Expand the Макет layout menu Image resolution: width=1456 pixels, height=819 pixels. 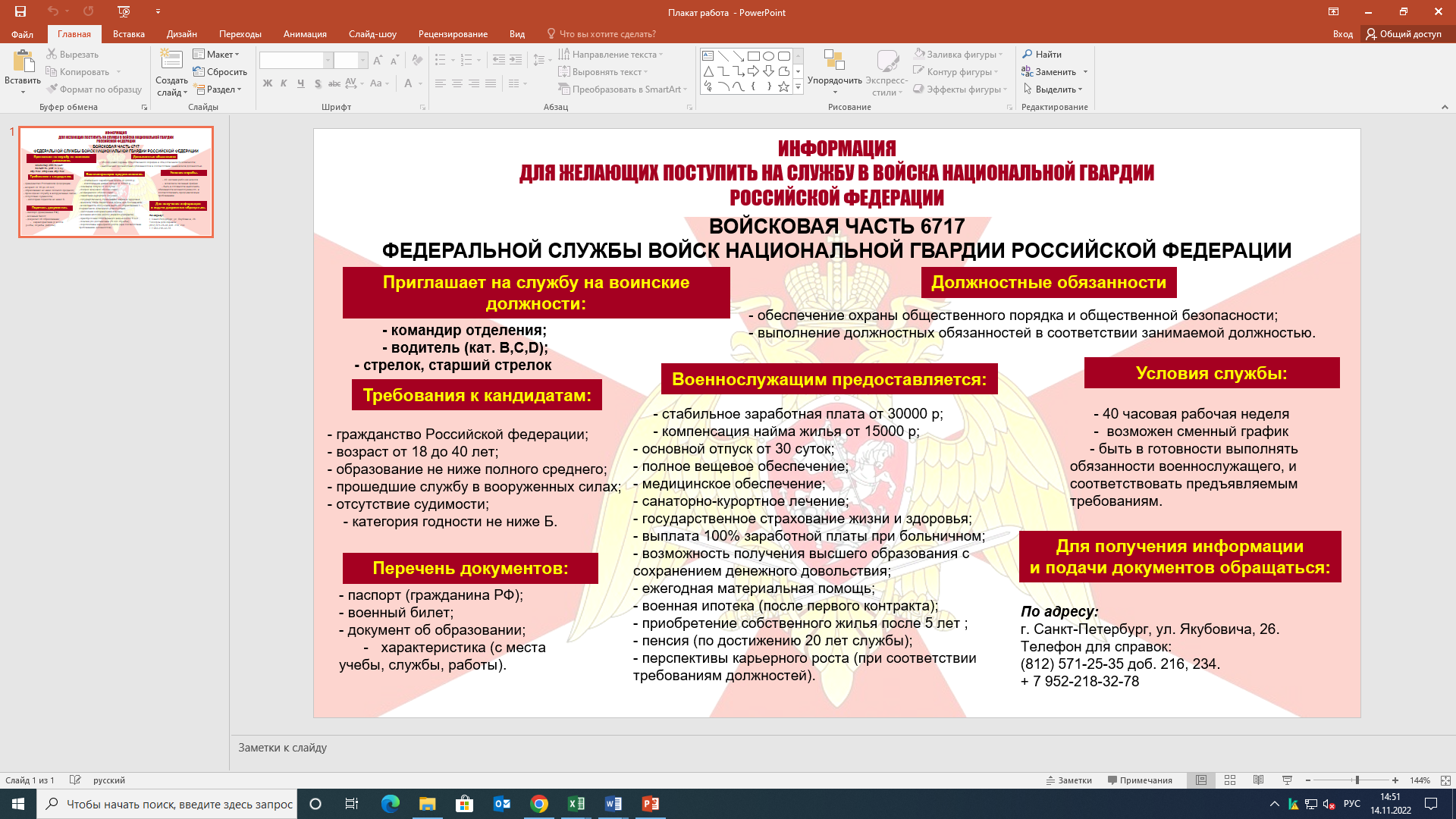click(x=216, y=55)
